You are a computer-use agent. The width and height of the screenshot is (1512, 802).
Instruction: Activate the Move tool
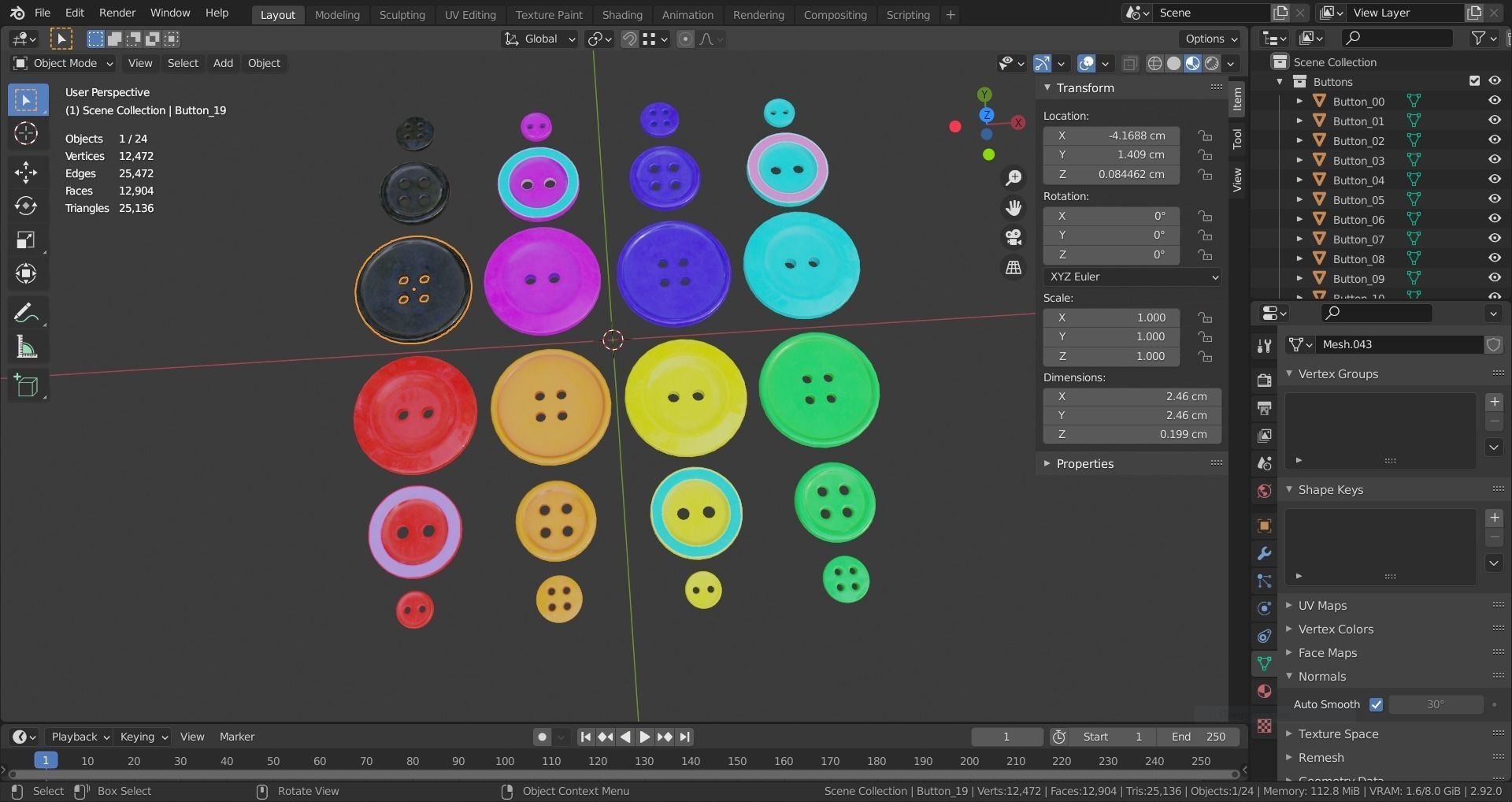click(x=26, y=173)
